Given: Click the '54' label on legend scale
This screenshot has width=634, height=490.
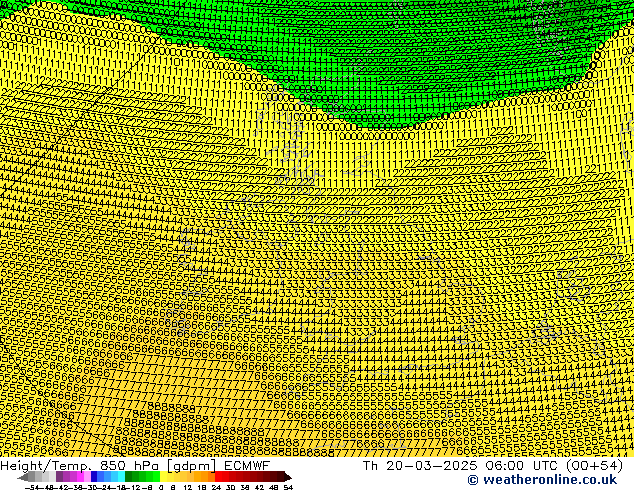Looking at the screenshot, I should click(288, 487).
